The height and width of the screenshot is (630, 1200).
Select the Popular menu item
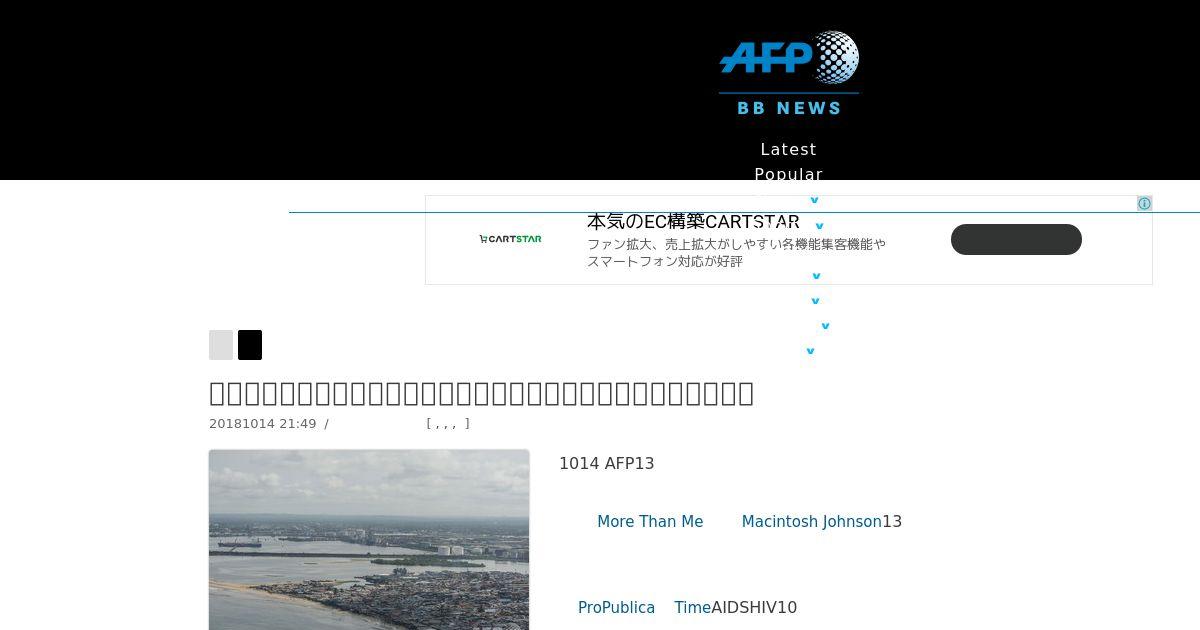(788, 174)
